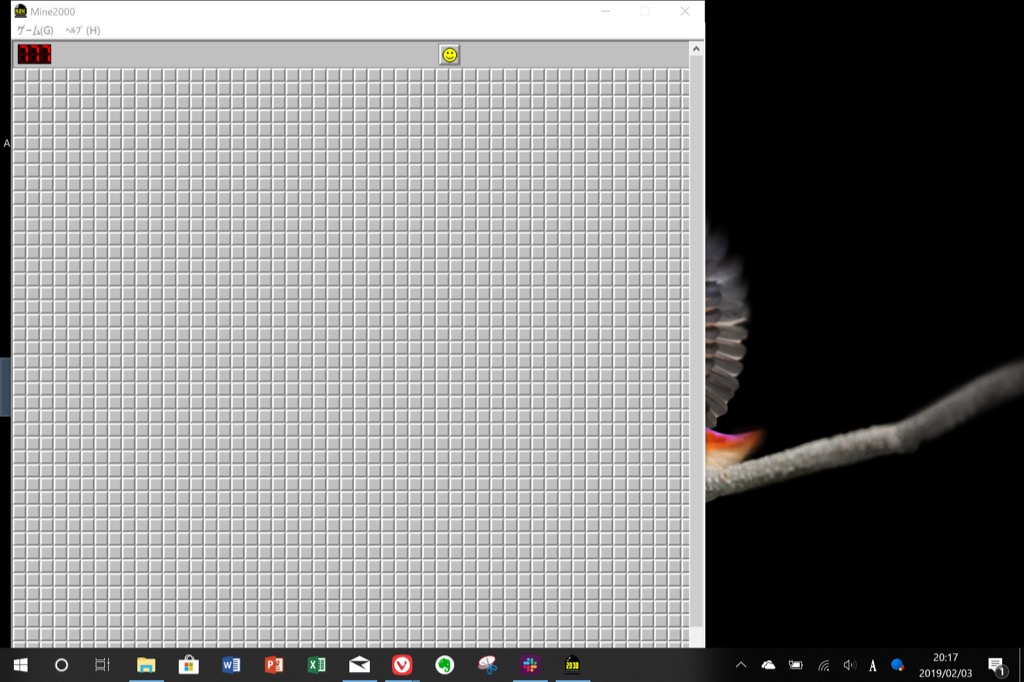Open the Windows Start menu
Screen dimensions: 1024x682
pyautogui.click(x=20, y=665)
